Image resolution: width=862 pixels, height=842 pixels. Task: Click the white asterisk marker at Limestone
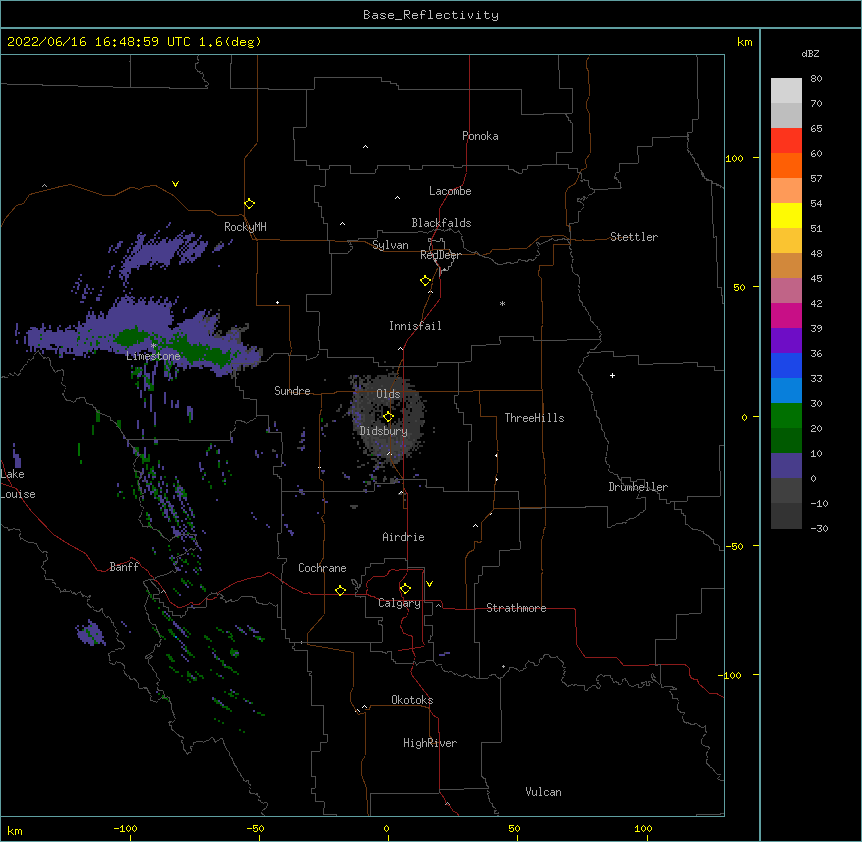point(153,346)
